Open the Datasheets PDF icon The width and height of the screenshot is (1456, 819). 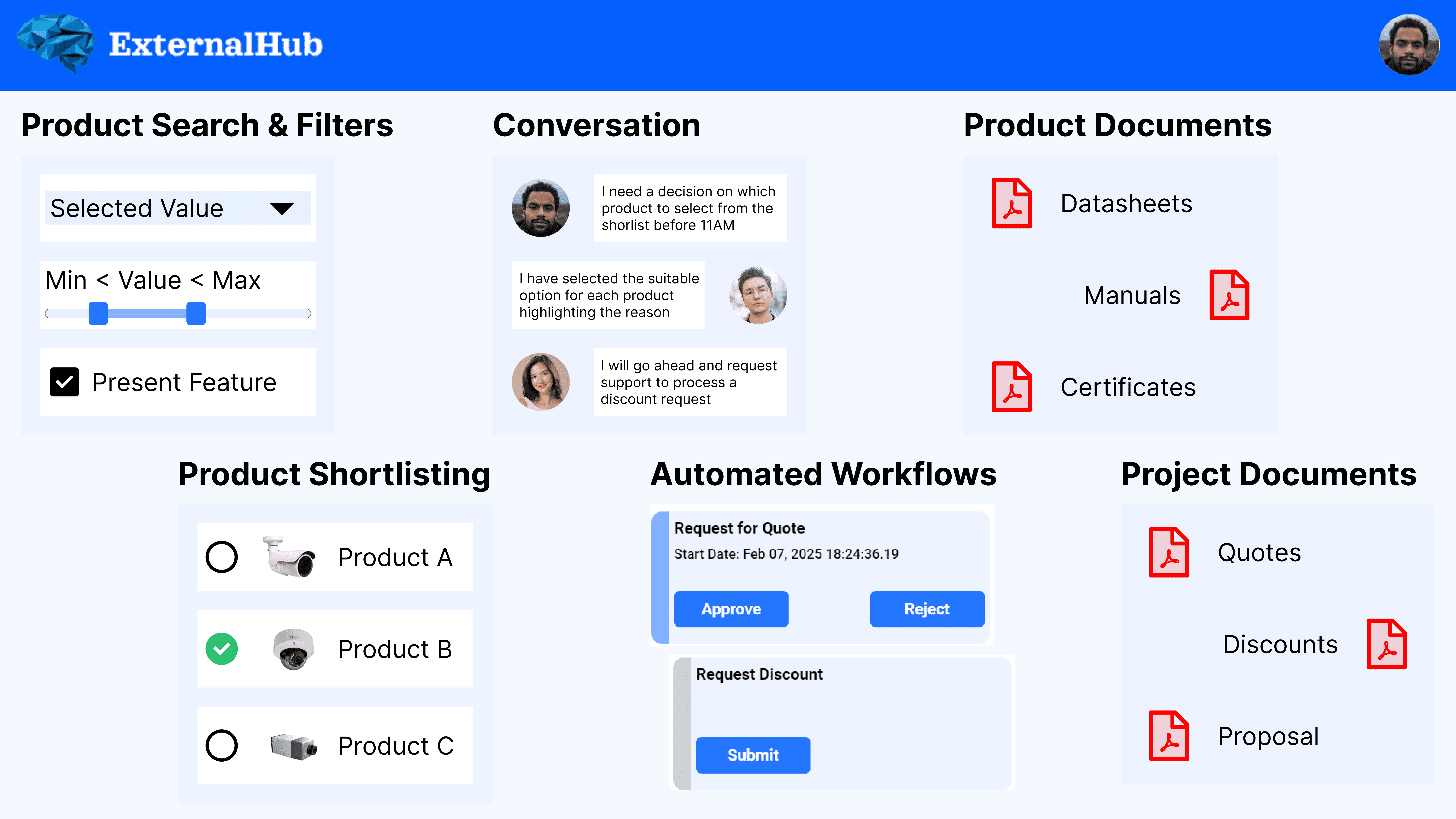1012,203
